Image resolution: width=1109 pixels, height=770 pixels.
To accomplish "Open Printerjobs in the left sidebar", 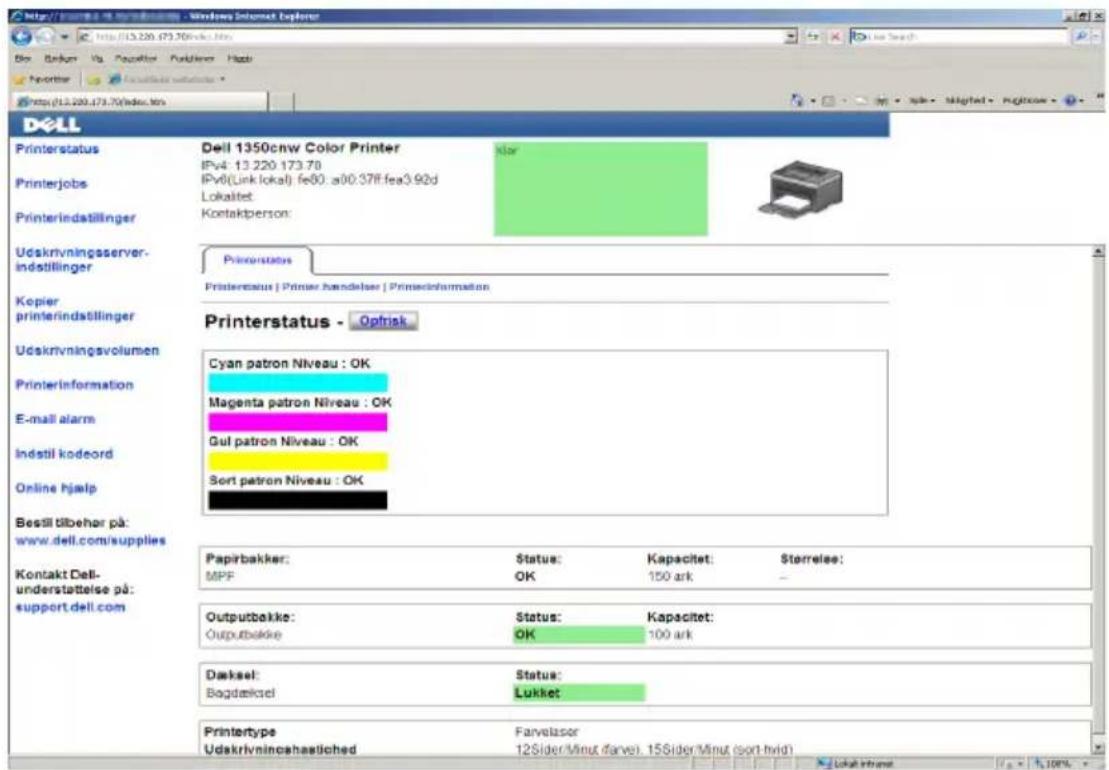I will pos(51,184).
